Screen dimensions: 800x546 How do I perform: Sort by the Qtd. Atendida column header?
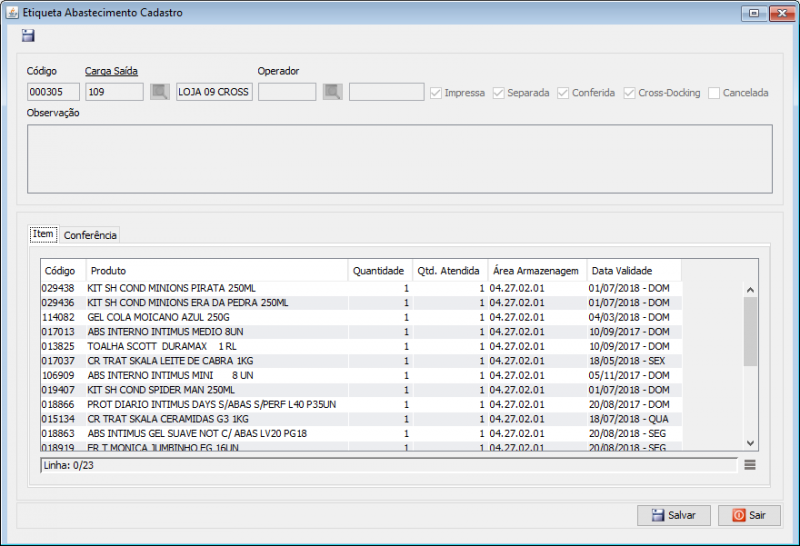pyautogui.click(x=450, y=270)
